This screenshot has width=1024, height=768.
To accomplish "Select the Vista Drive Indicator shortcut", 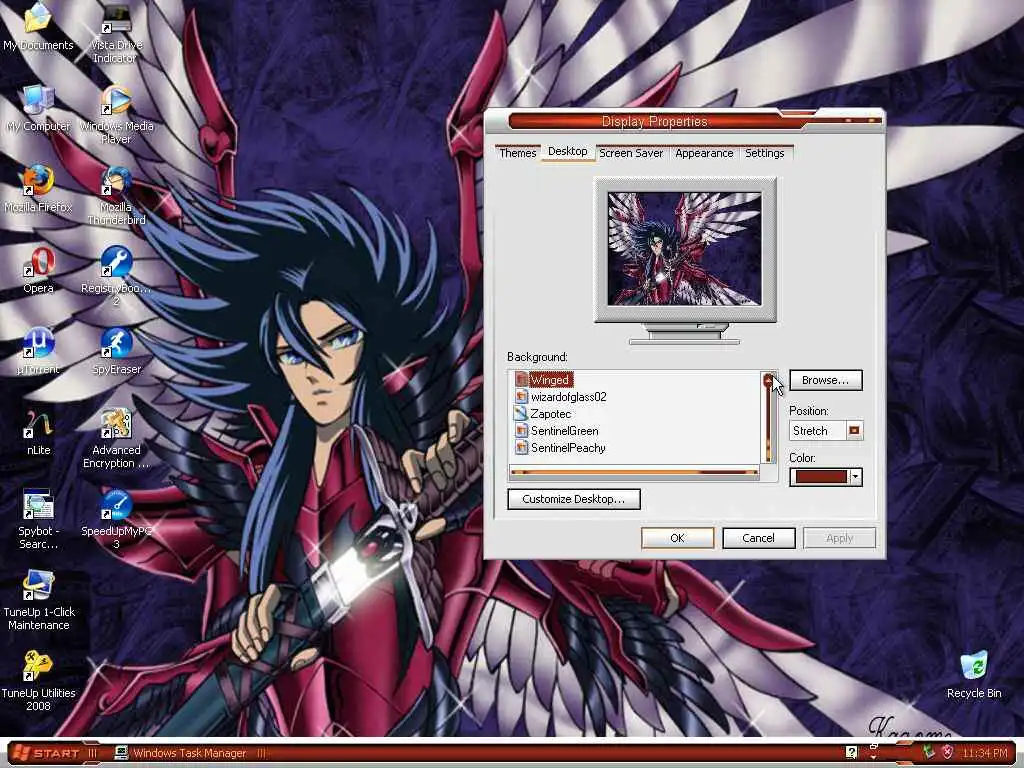I will (x=116, y=33).
